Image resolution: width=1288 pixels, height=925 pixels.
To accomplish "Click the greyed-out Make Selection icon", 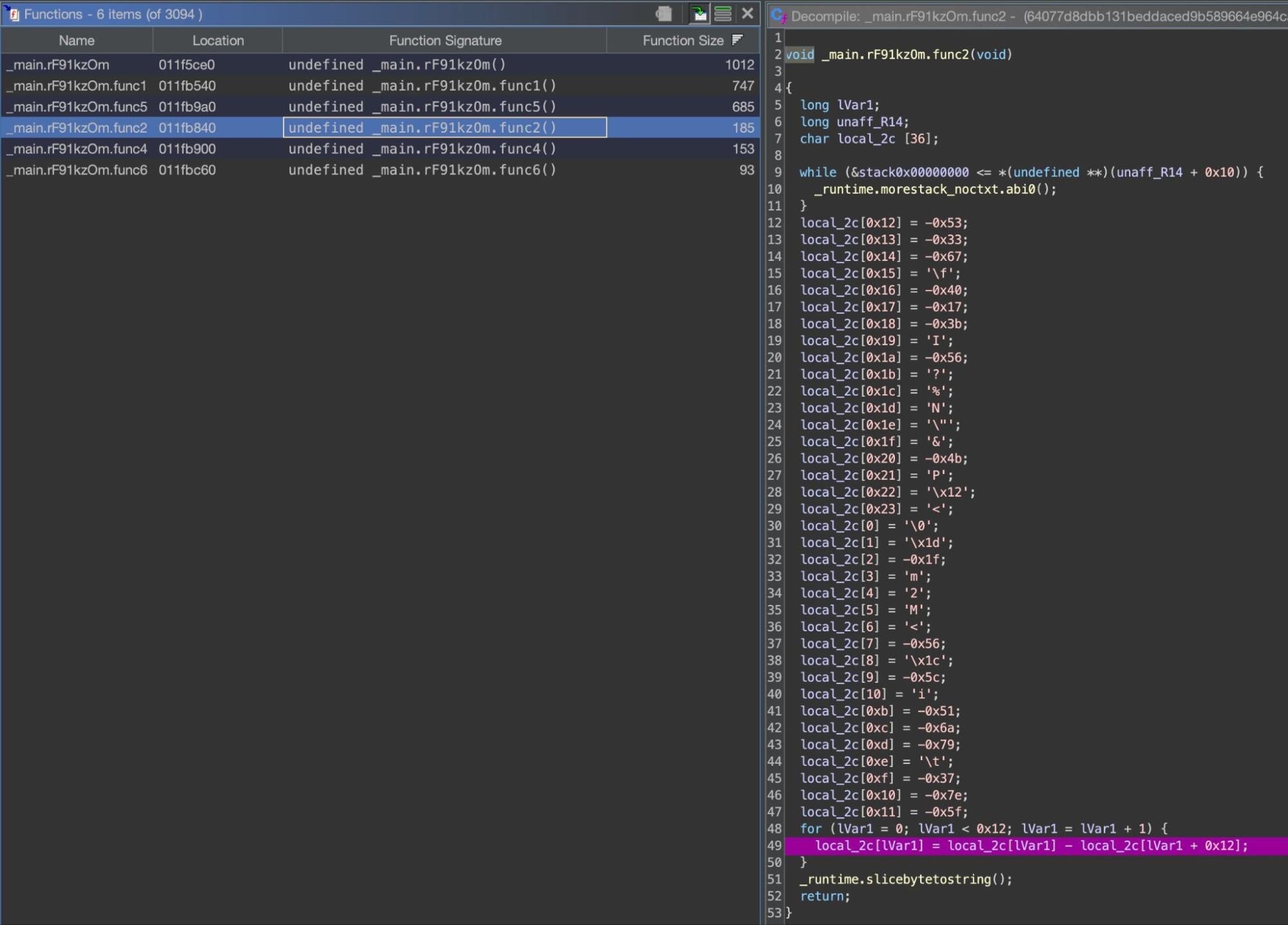I will 664,14.
